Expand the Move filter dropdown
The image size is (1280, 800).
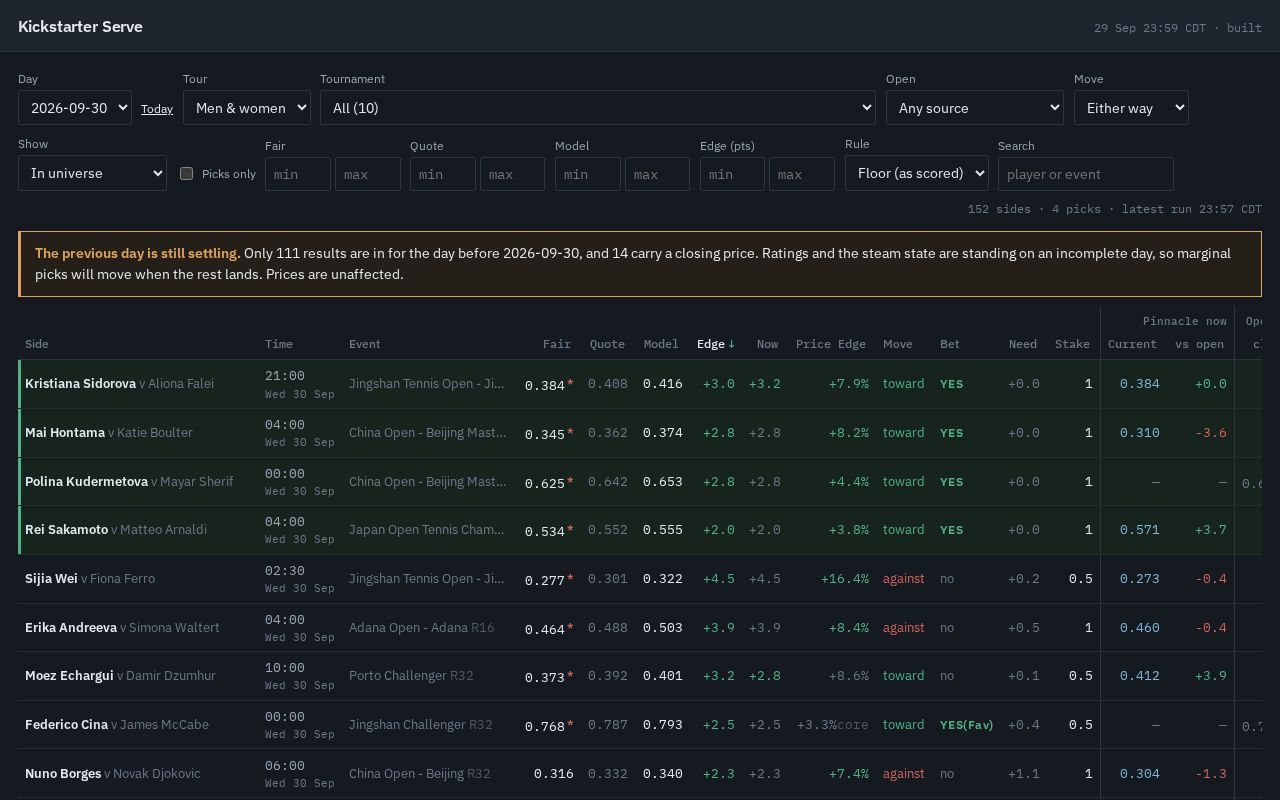click(1131, 108)
